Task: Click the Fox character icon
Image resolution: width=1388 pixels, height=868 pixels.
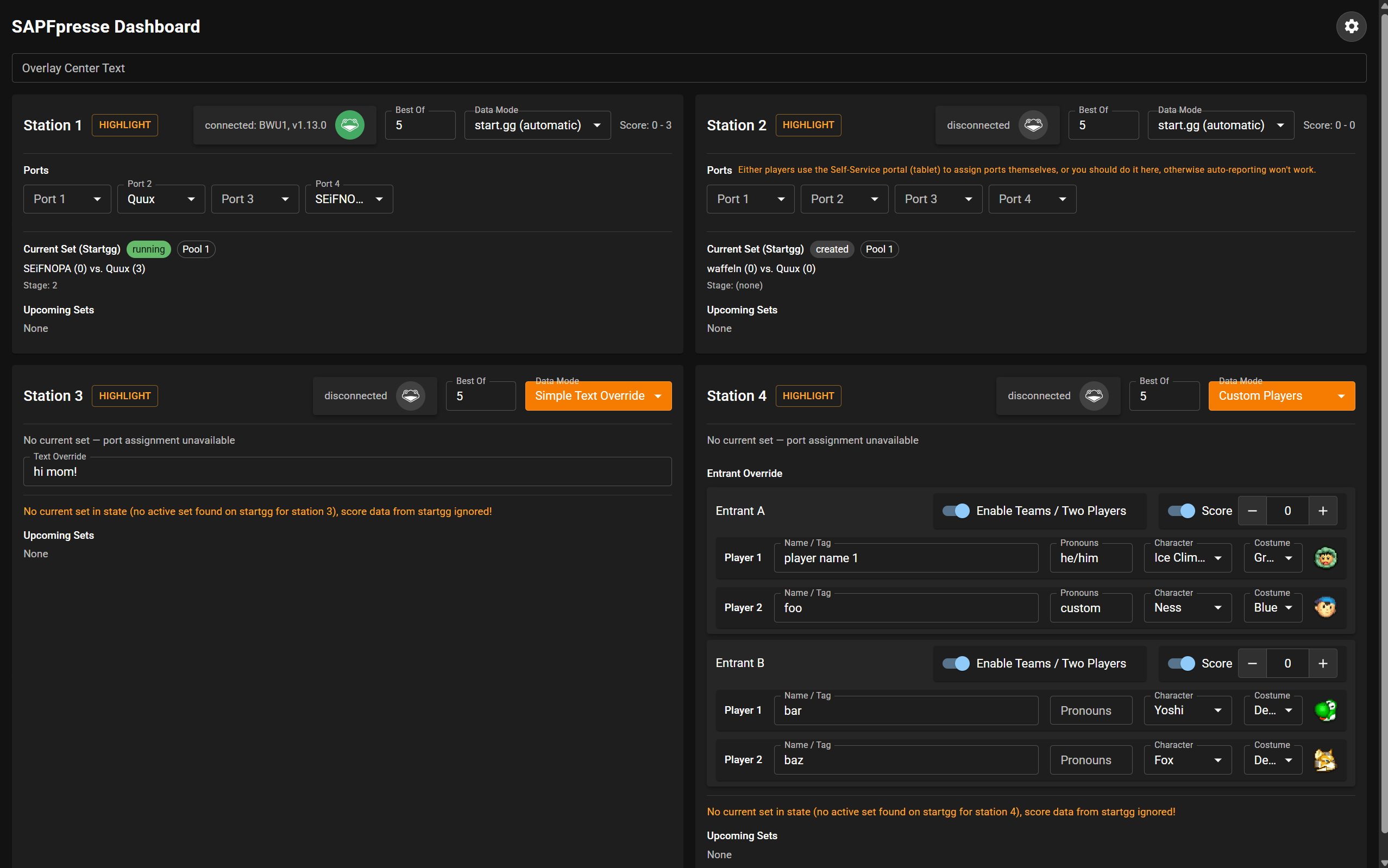Action: 1325,759
